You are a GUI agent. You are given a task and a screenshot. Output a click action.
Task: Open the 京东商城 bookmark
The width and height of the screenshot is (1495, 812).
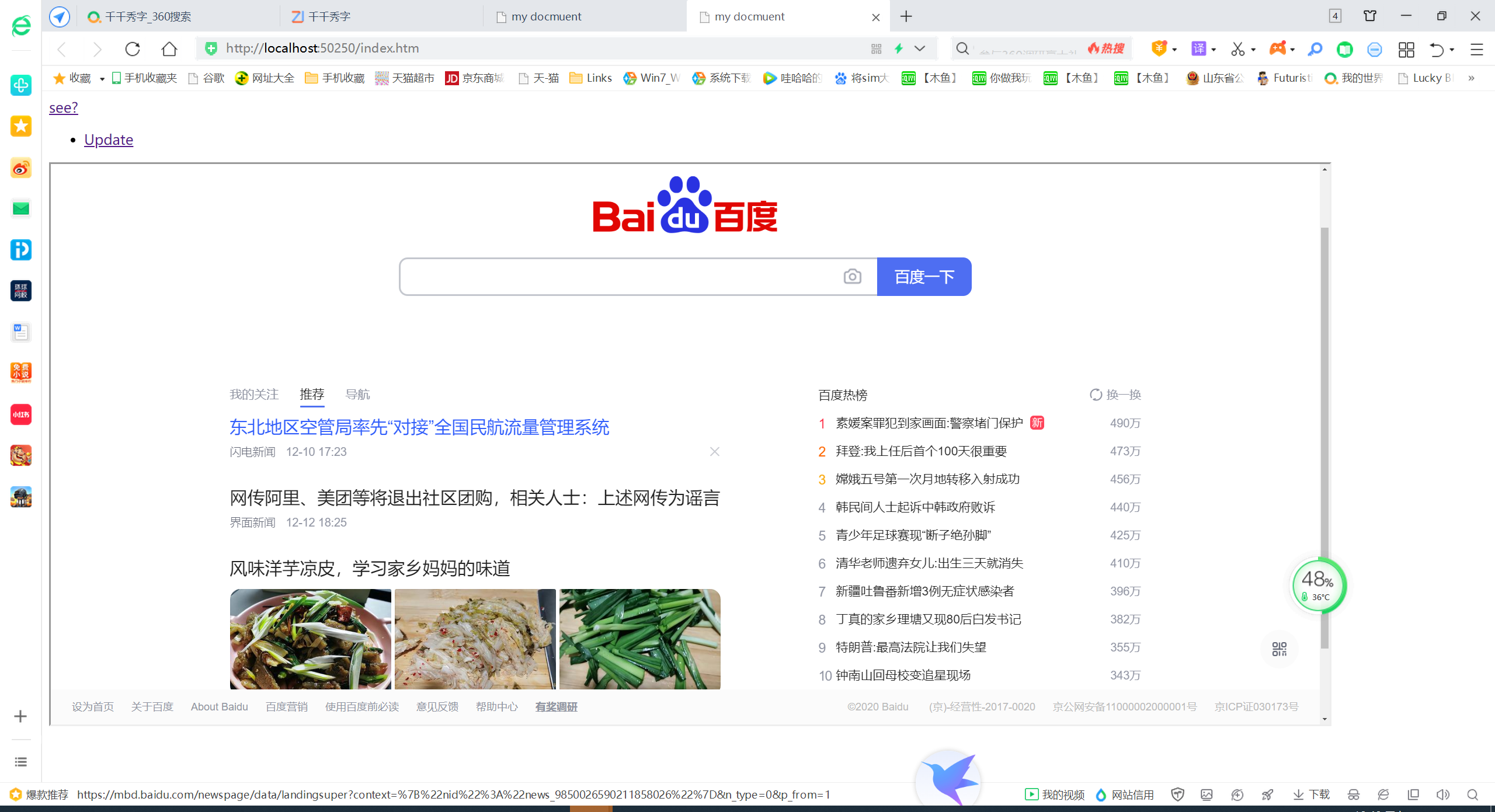(x=474, y=78)
